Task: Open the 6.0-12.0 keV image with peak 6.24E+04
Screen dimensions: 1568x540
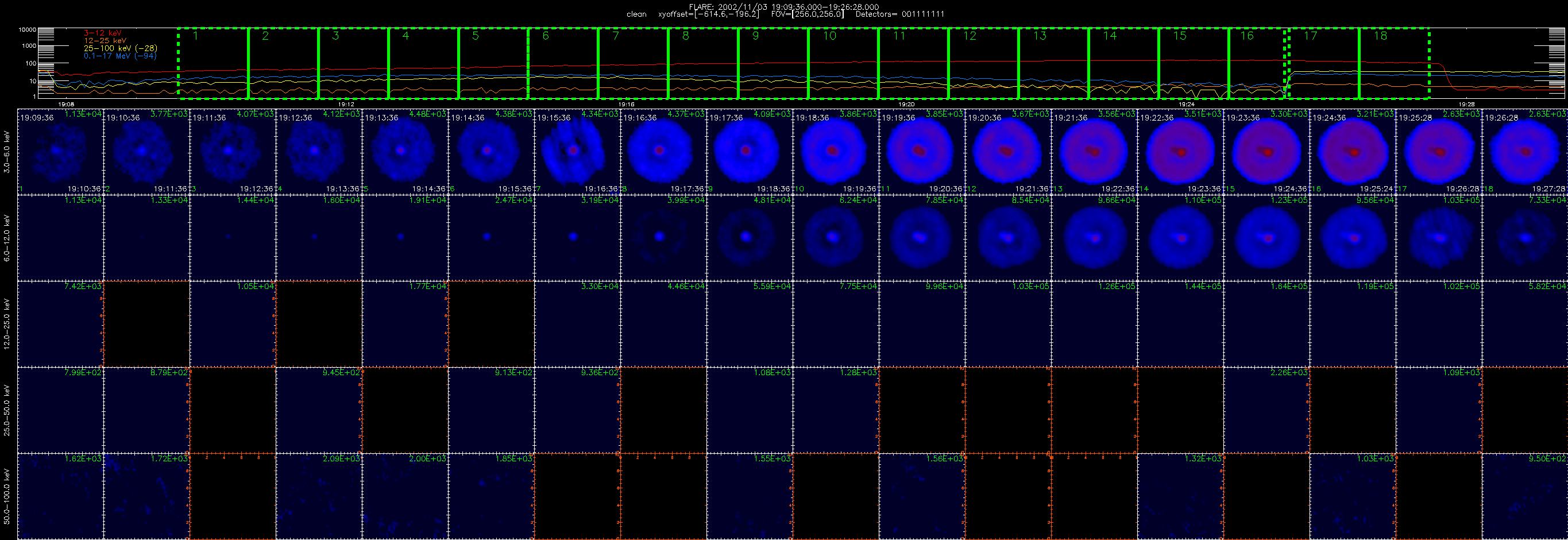Action: pos(836,238)
